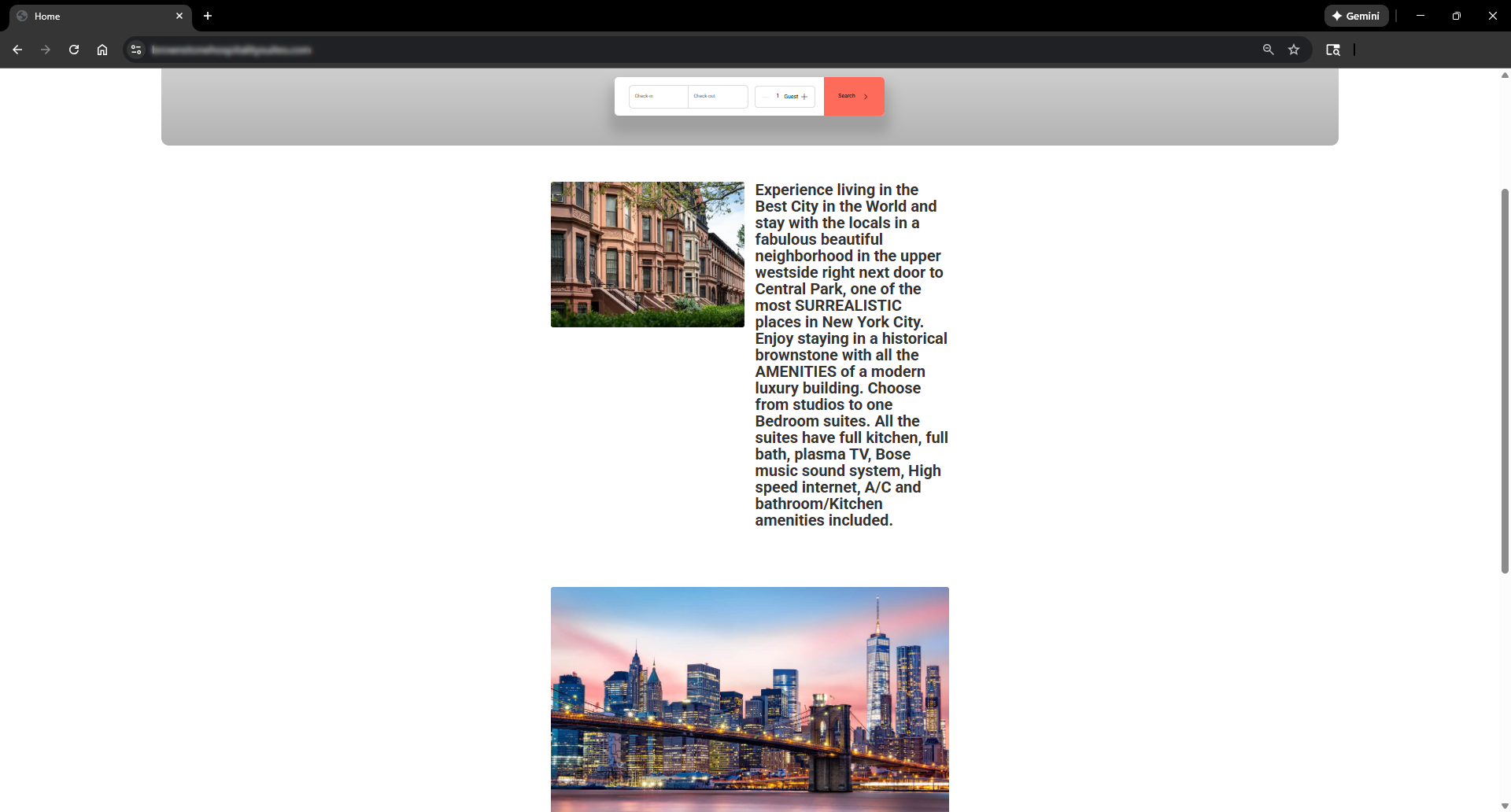
Task: Click the zoom indicator in address bar
Action: click(1268, 50)
